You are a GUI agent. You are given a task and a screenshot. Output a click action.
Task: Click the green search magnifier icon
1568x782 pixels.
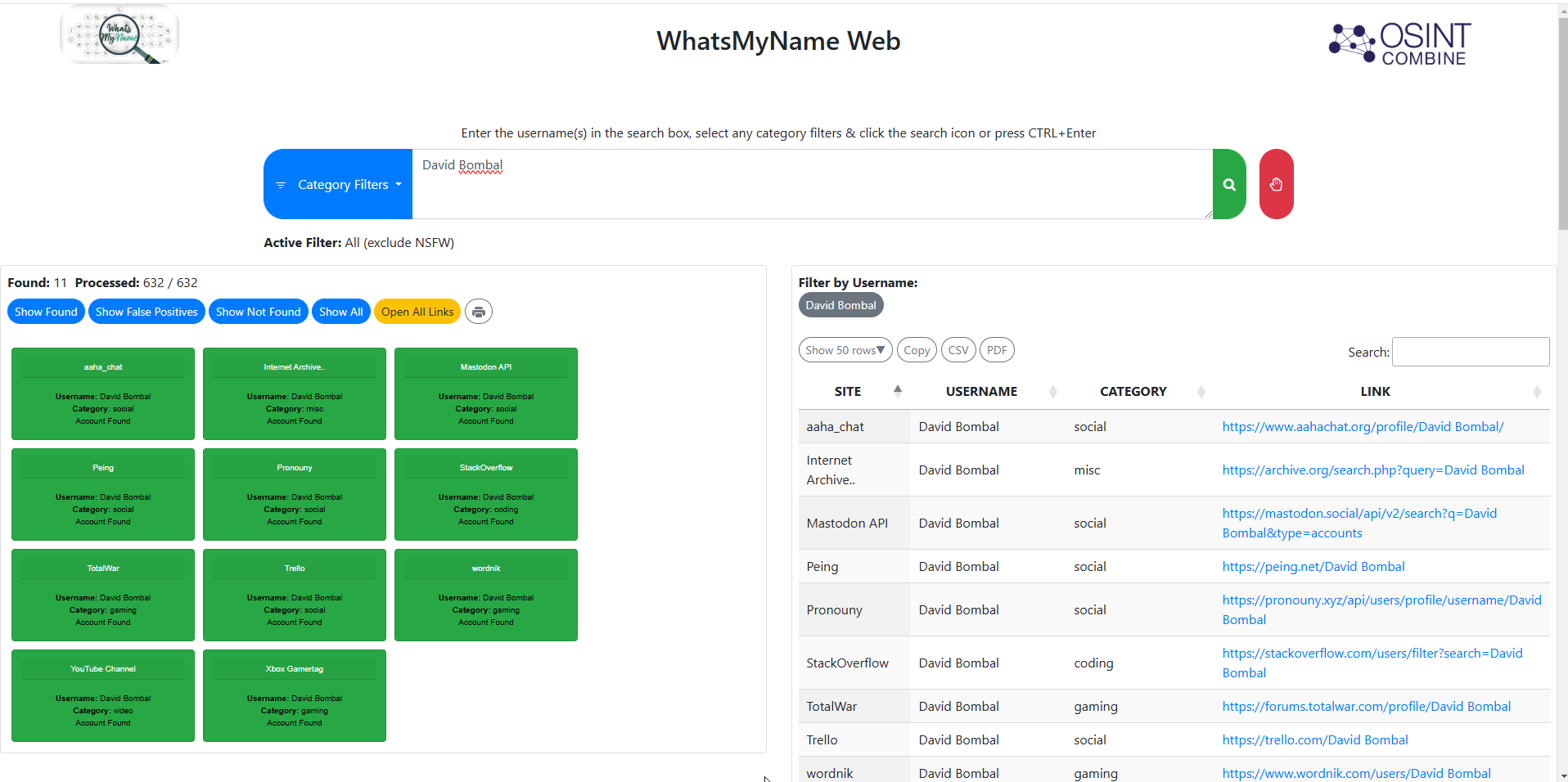(x=1229, y=184)
